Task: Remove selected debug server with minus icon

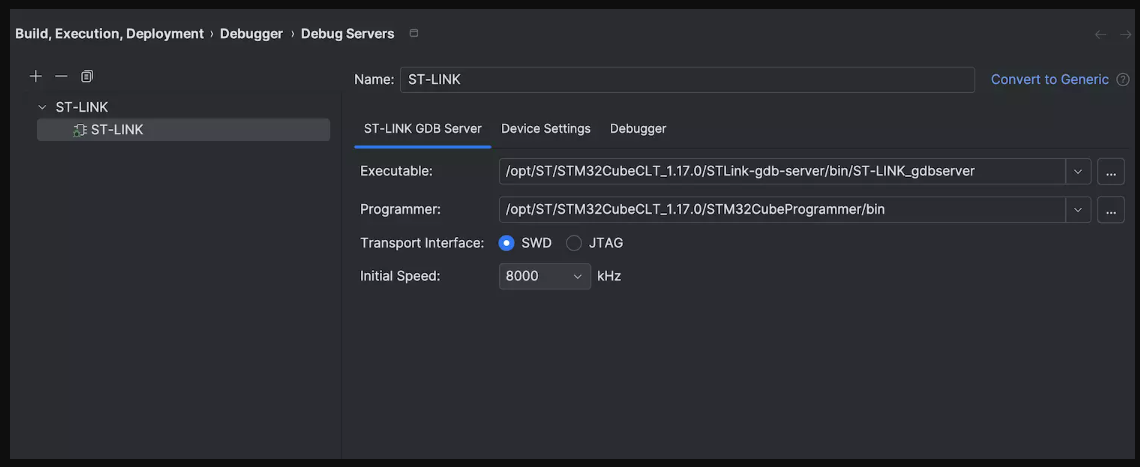Action: click(61, 76)
